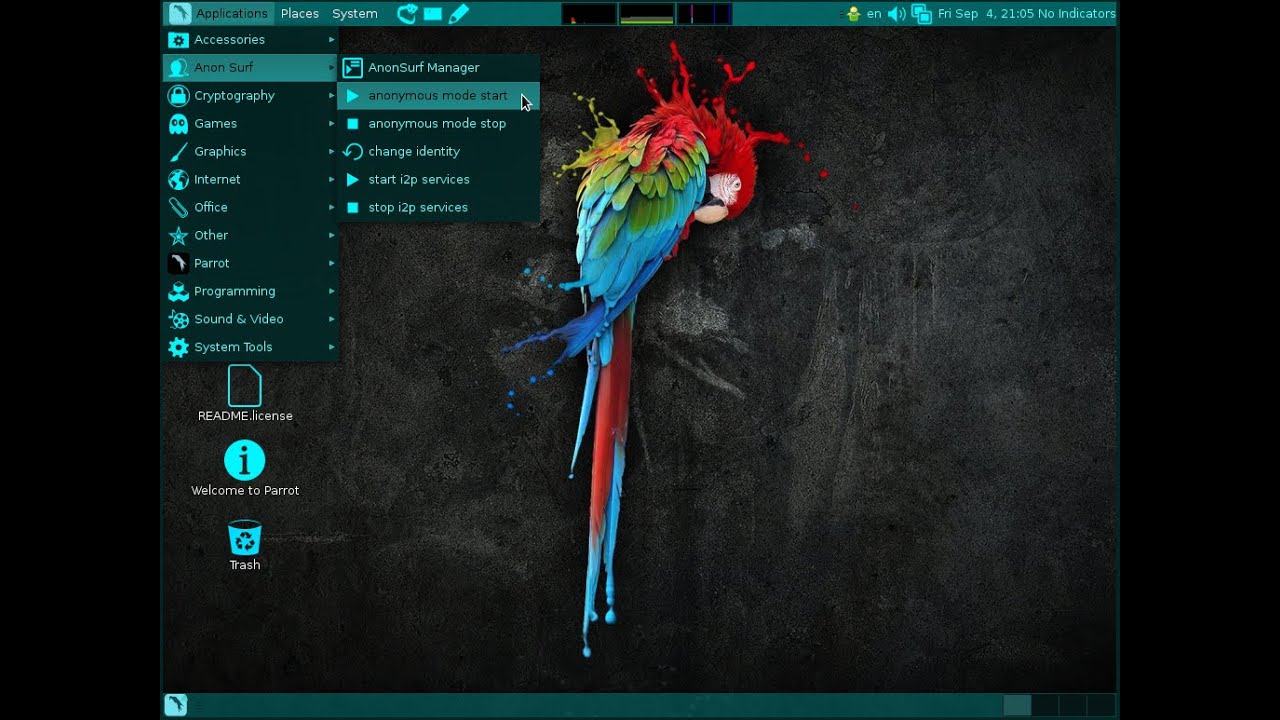Launch the browser icon in top panel

click(x=407, y=14)
